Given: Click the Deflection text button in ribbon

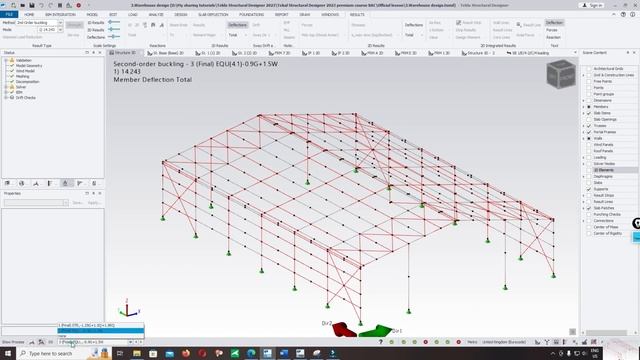Looking at the screenshot, I should tap(554, 22).
